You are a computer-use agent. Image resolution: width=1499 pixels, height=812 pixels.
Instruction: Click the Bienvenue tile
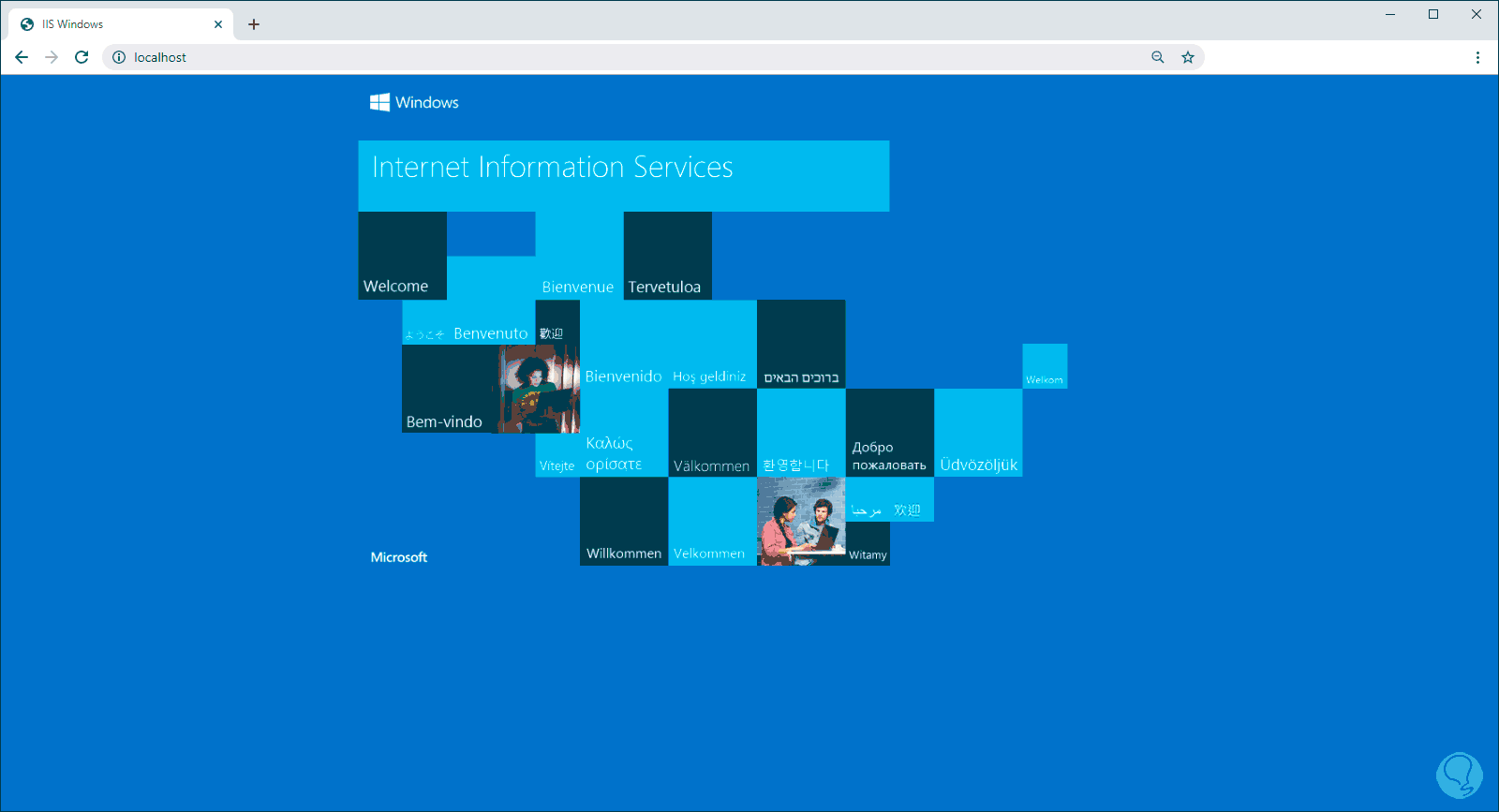[579, 256]
